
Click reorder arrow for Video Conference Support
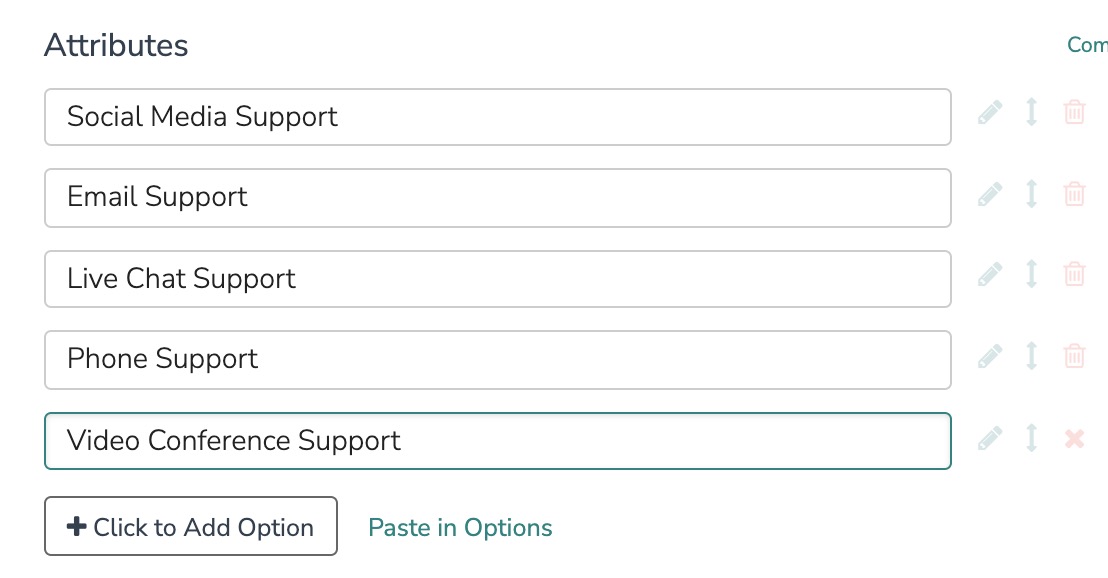pos(1031,437)
